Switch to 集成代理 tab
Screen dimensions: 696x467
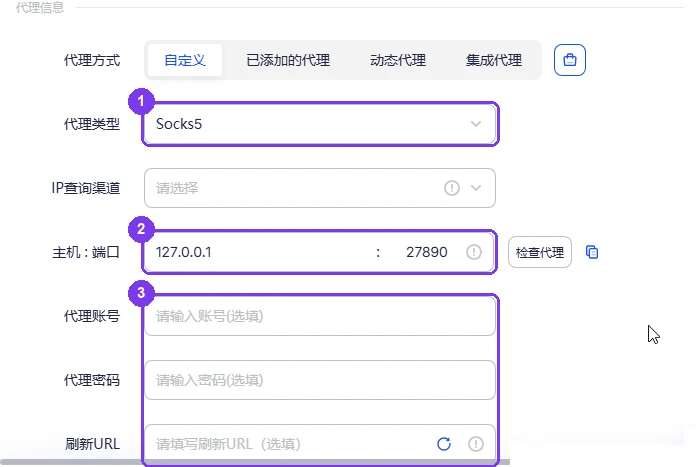coord(494,60)
